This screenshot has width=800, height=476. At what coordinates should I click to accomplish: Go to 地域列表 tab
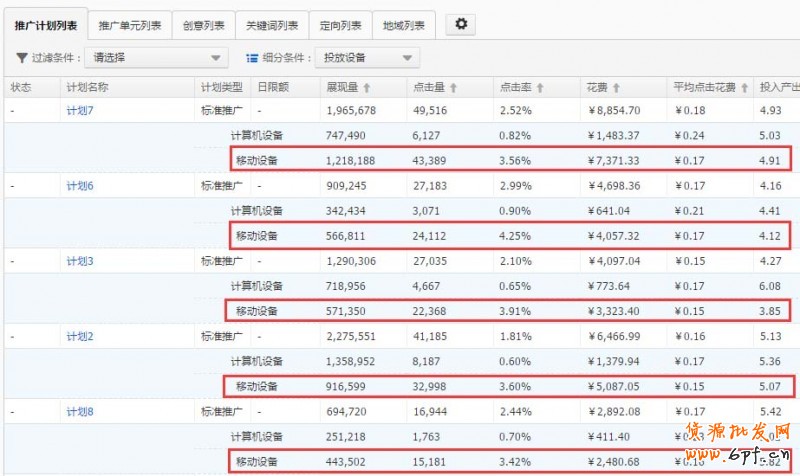(x=404, y=25)
